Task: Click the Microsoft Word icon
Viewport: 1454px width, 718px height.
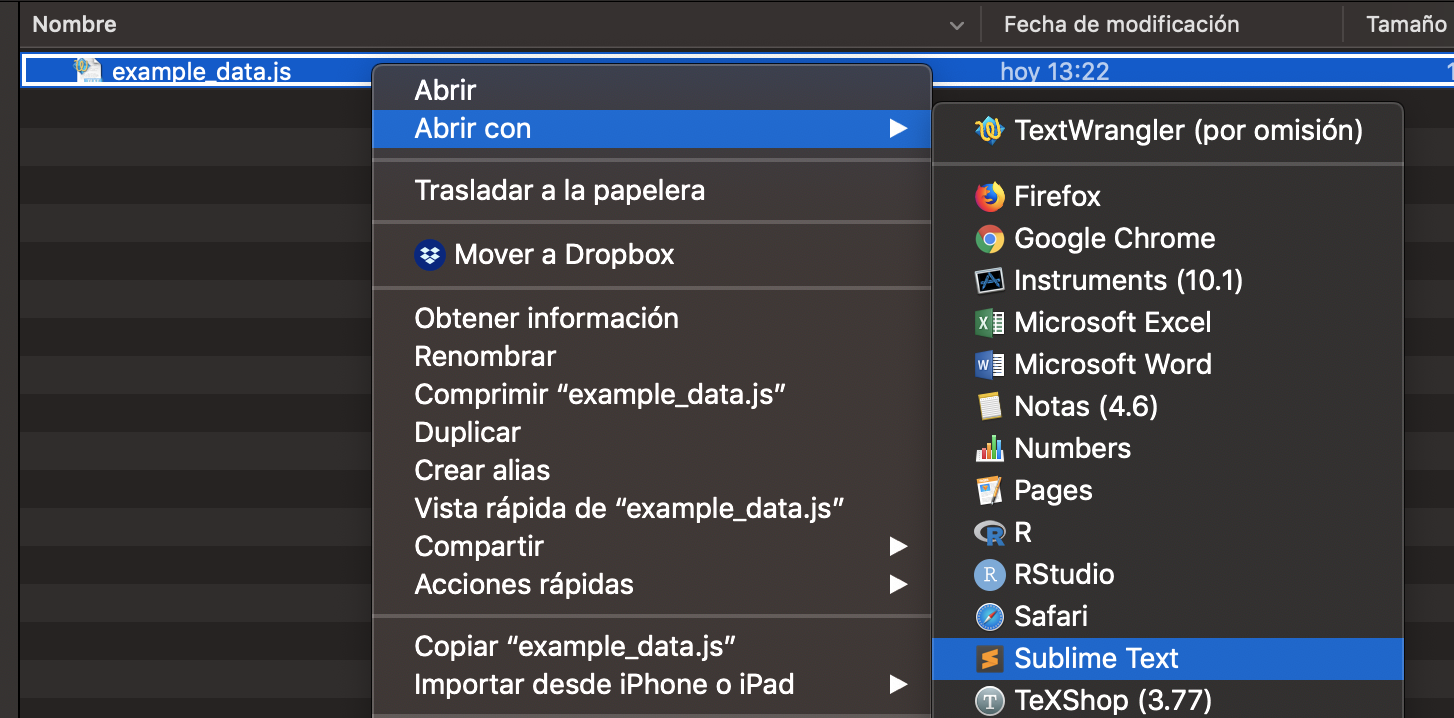Action: click(x=989, y=365)
